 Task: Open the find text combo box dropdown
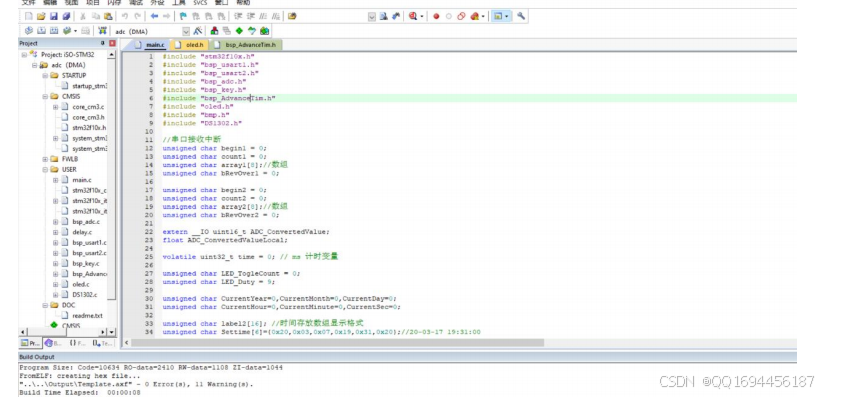(x=372, y=17)
